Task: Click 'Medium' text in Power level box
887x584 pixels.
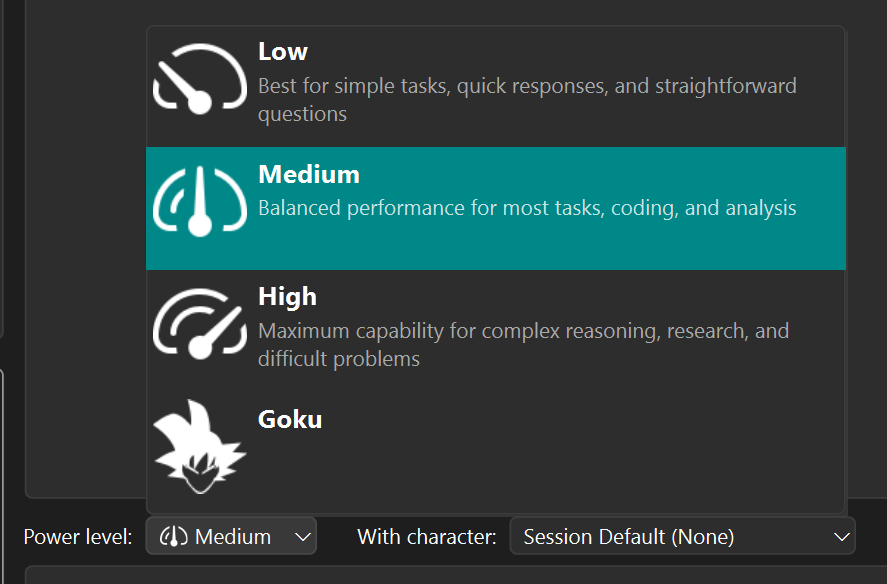Action: [233, 537]
